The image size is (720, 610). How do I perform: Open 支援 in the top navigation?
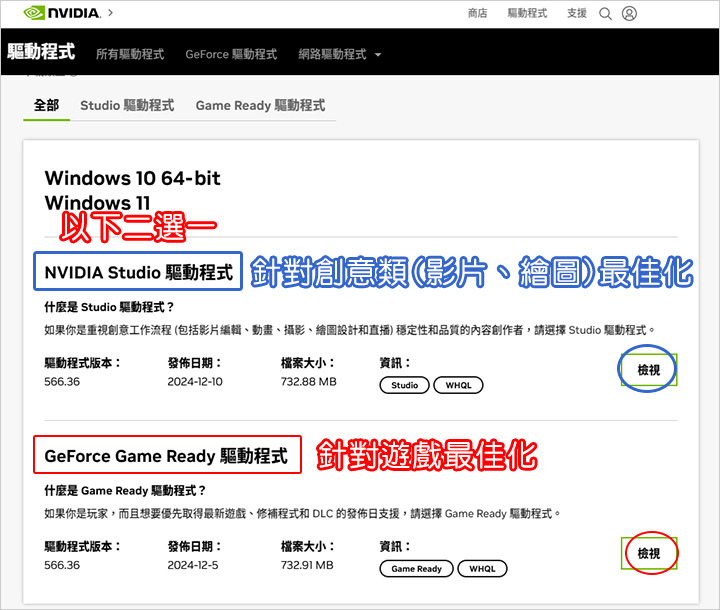(577, 13)
